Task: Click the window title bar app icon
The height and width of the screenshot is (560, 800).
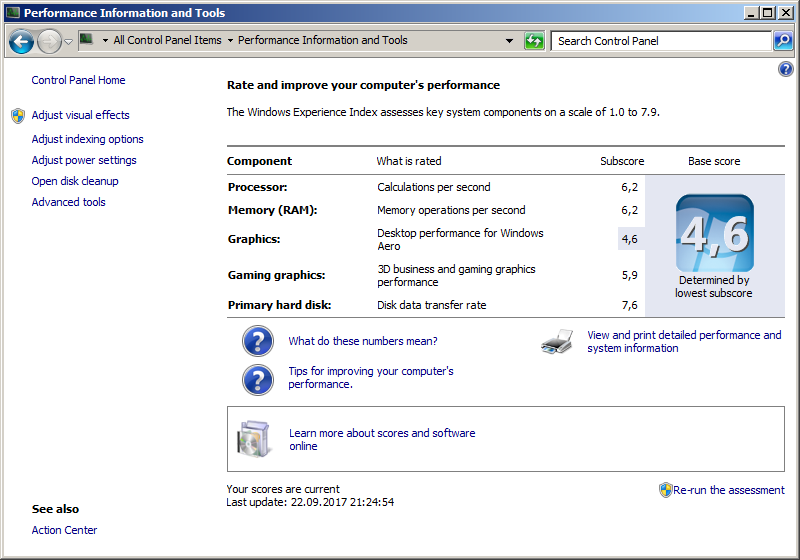Action: [12, 12]
